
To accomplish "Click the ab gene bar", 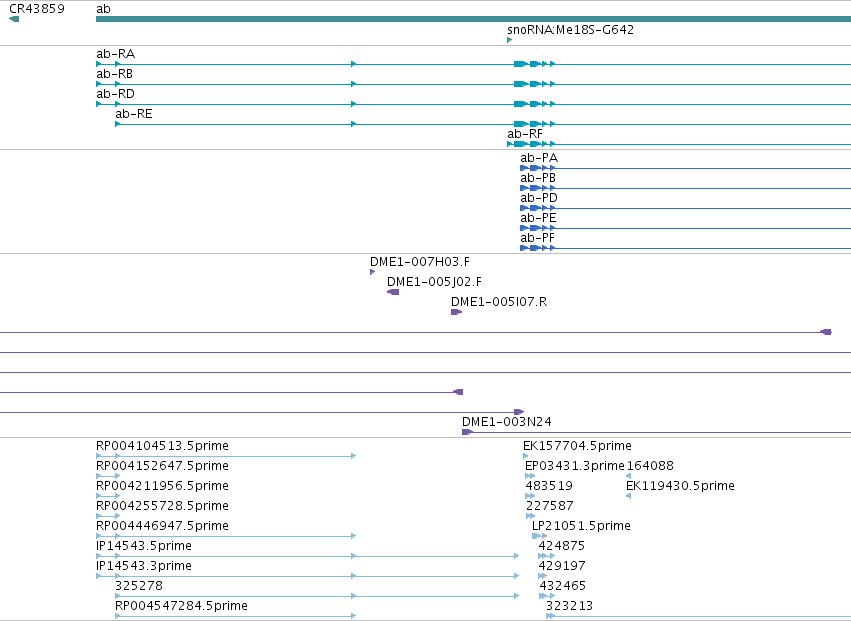I will coord(473,20).
